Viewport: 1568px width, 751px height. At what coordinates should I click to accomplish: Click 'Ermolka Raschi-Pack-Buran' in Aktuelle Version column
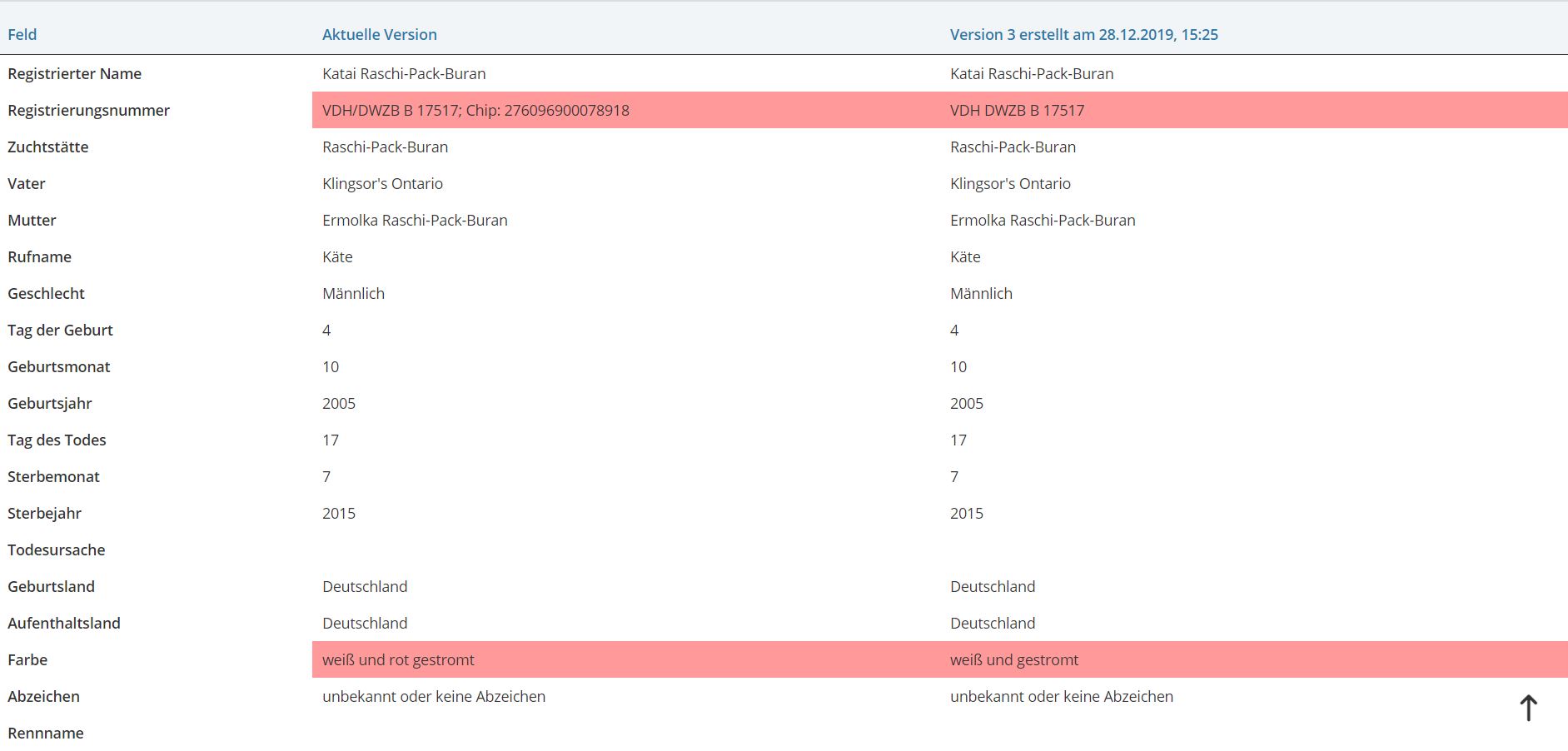pyautogui.click(x=415, y=220)
